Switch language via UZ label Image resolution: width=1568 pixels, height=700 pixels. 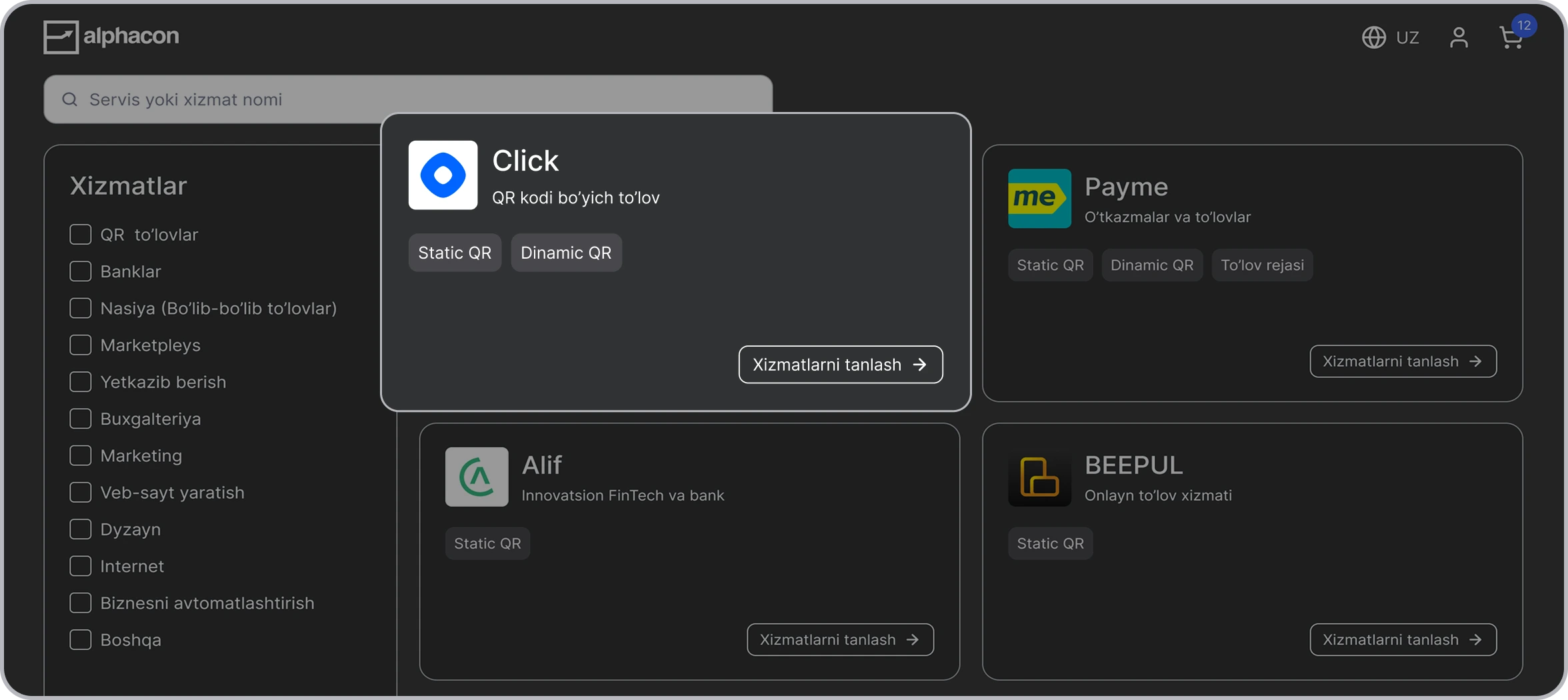pyautogui.click(x=1407, y=38)
